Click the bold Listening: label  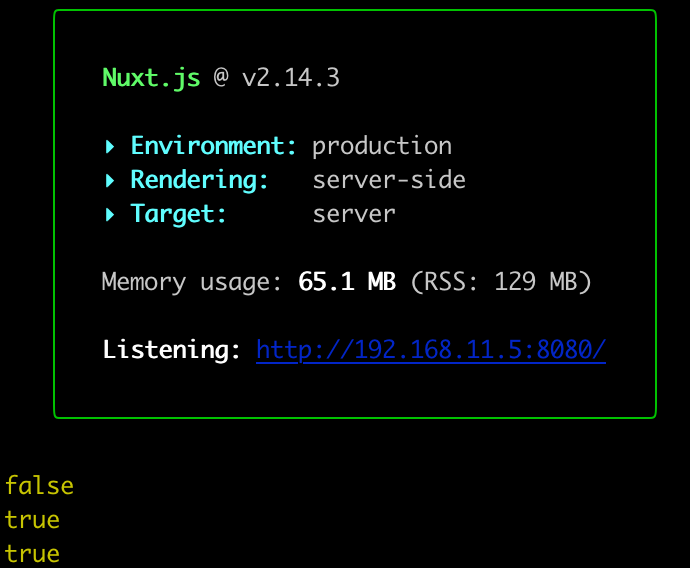pos(172,350)
